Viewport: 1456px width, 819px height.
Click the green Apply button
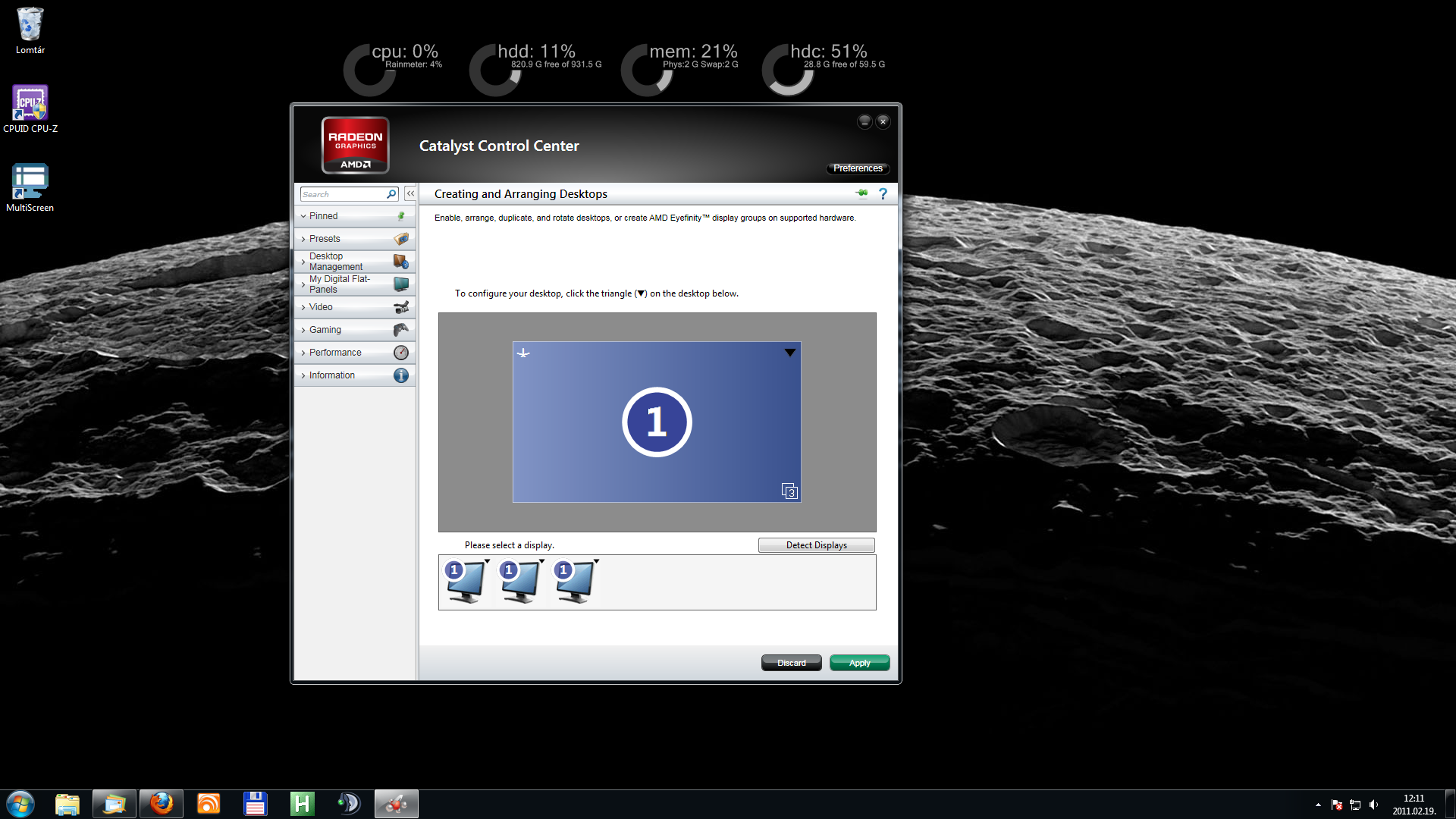pos(859,663)
